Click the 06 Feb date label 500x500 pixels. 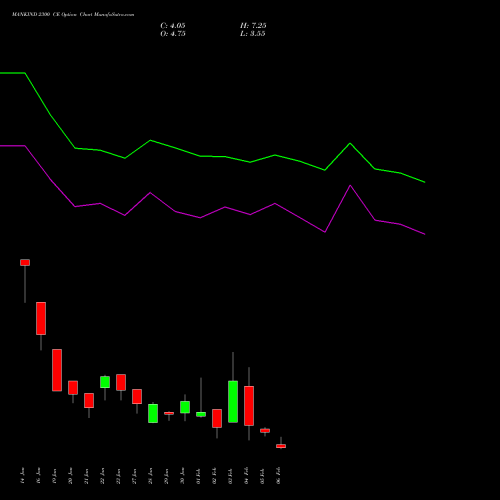click(278, 476)
